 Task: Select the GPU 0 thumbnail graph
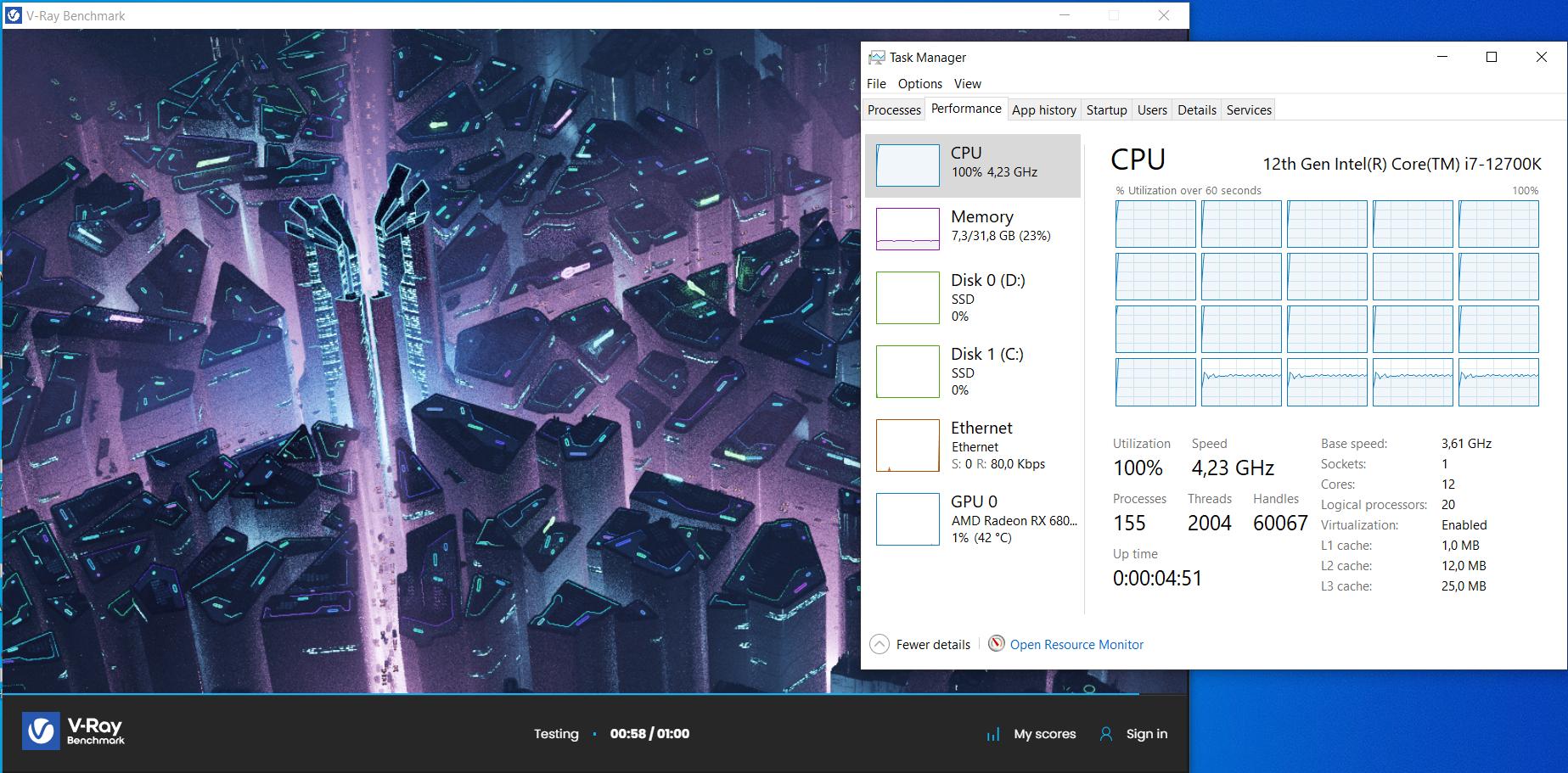tap(908, 519)
